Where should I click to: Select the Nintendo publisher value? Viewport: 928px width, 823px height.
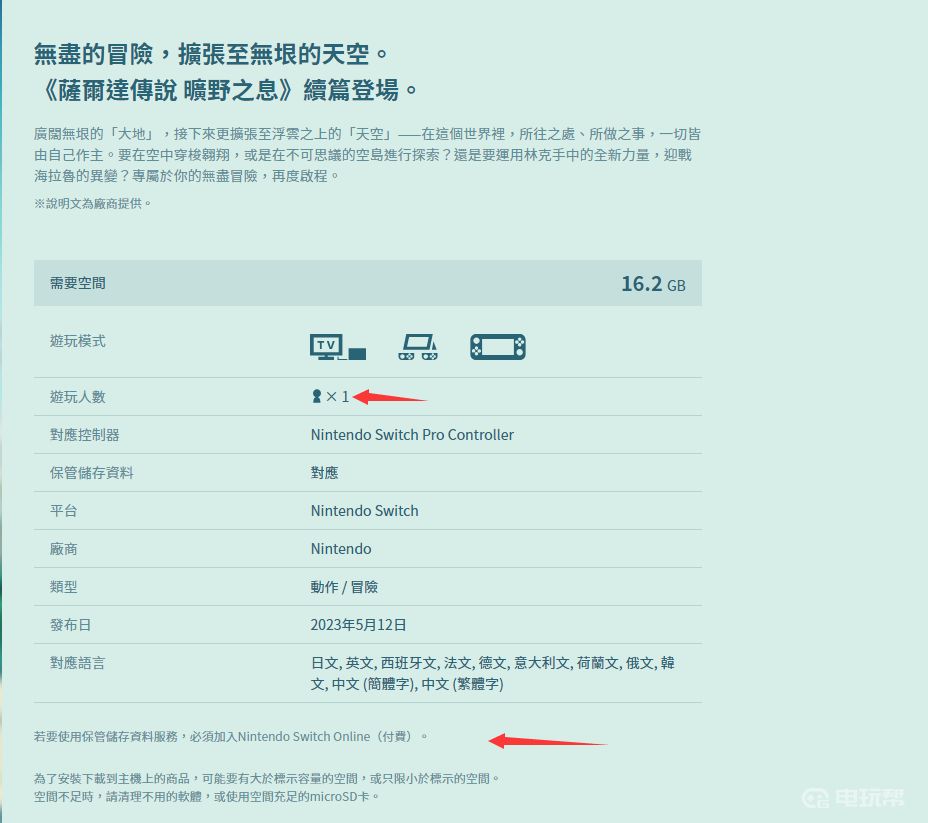341,549
